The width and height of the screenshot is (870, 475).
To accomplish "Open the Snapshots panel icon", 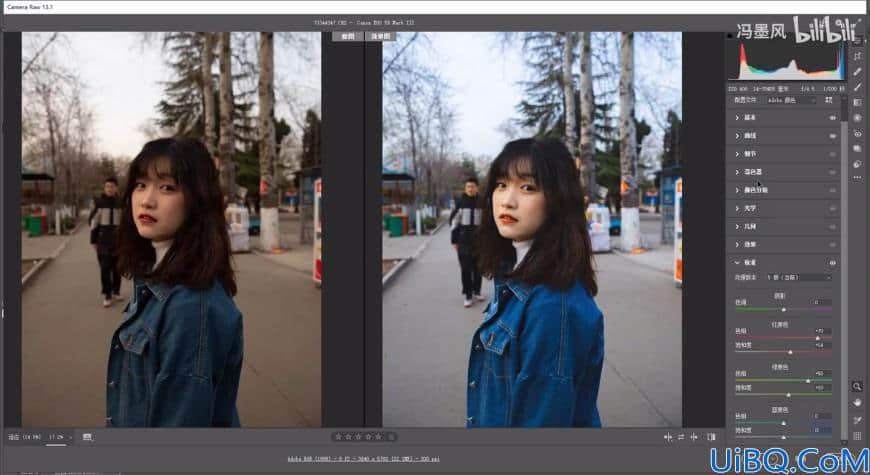I will point(857,149).
